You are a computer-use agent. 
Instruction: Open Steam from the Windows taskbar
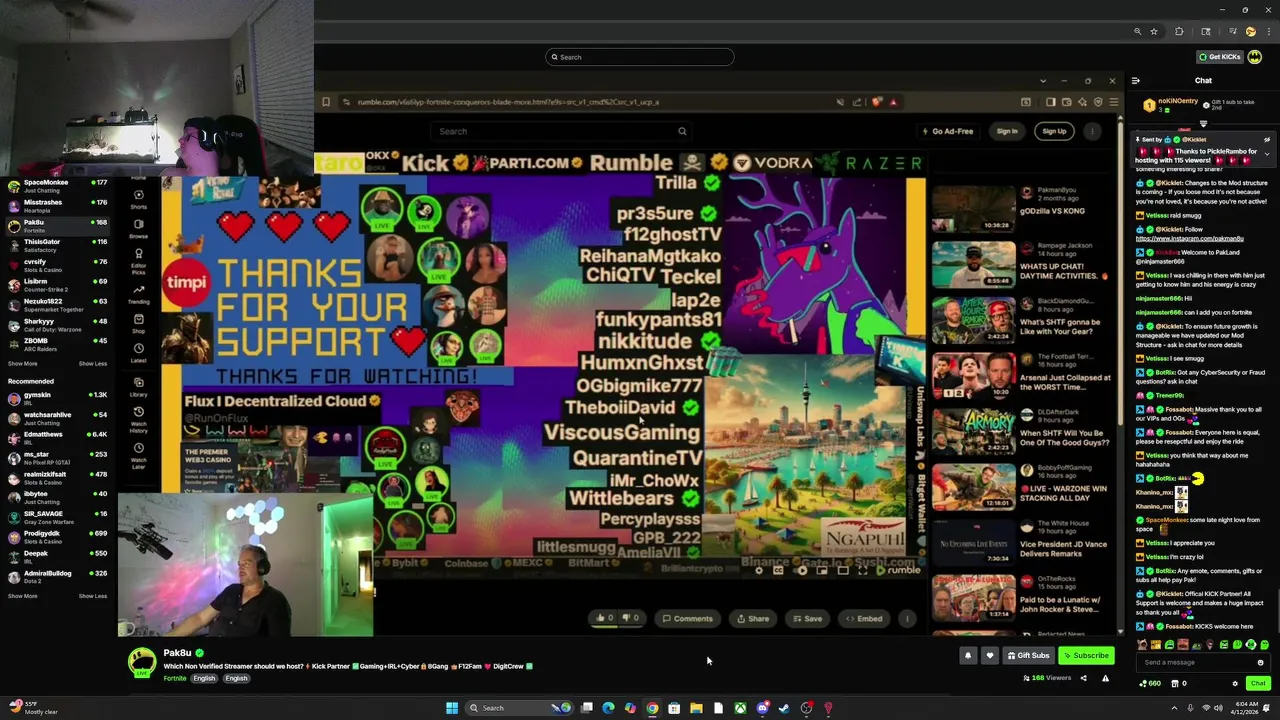[x=784, y=708]
